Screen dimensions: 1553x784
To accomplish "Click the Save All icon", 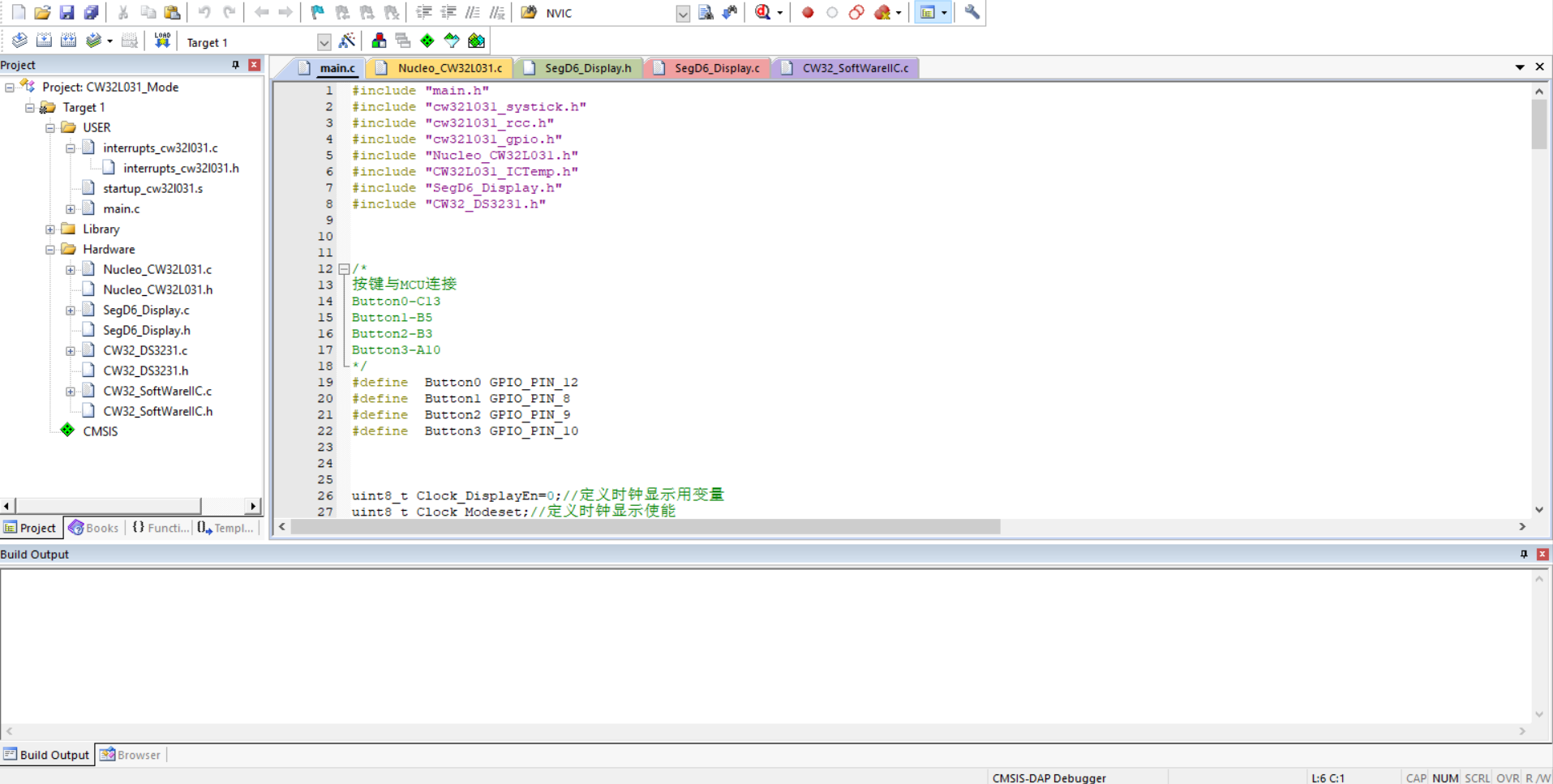I will tap(91, 12).
